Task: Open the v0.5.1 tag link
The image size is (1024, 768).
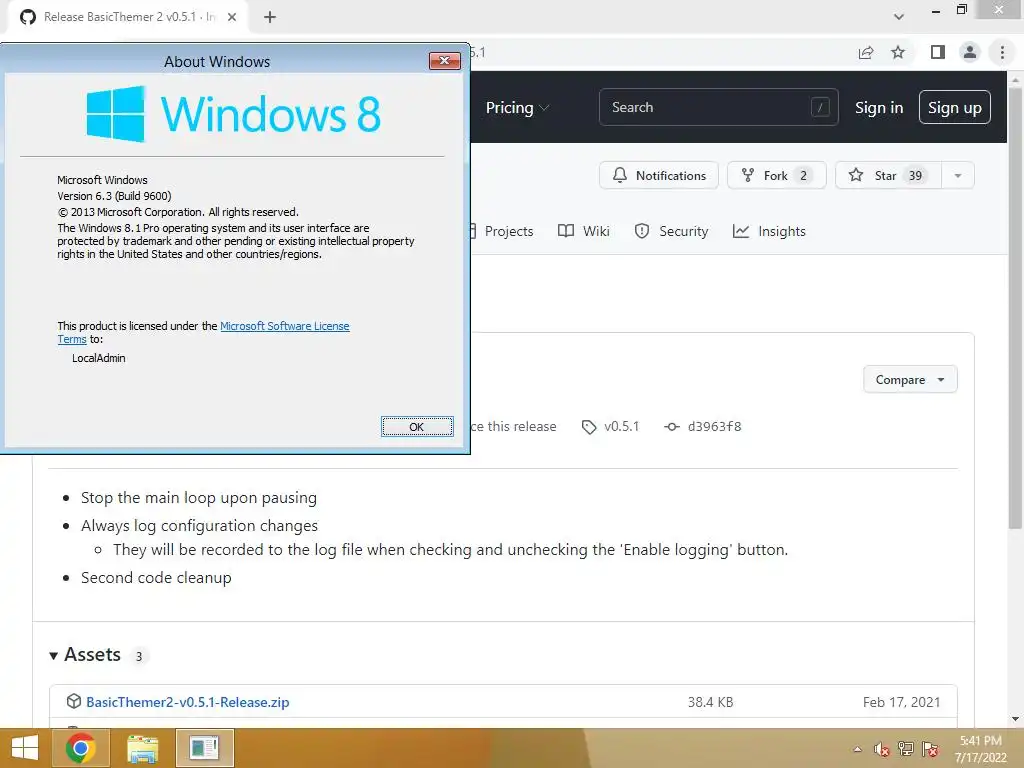Action: [x=611, y=426]
